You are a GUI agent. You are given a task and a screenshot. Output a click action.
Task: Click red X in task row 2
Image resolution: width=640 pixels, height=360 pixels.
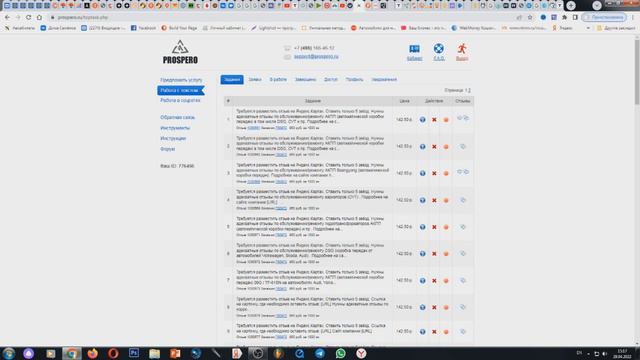[x=434, y=147]
